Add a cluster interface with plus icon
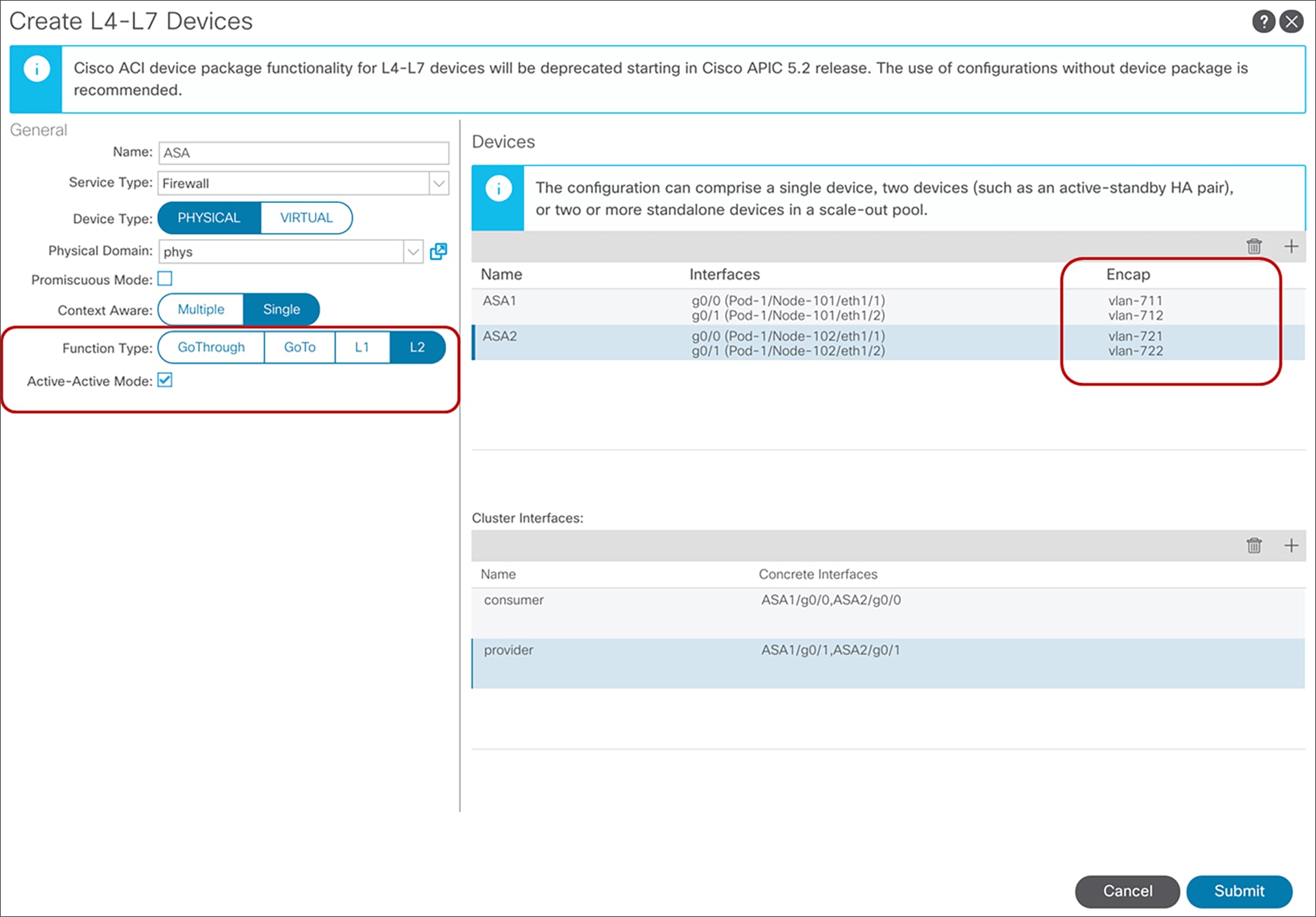The width and height of the screenshot is (1316, 917). [x=1291, y=546]
